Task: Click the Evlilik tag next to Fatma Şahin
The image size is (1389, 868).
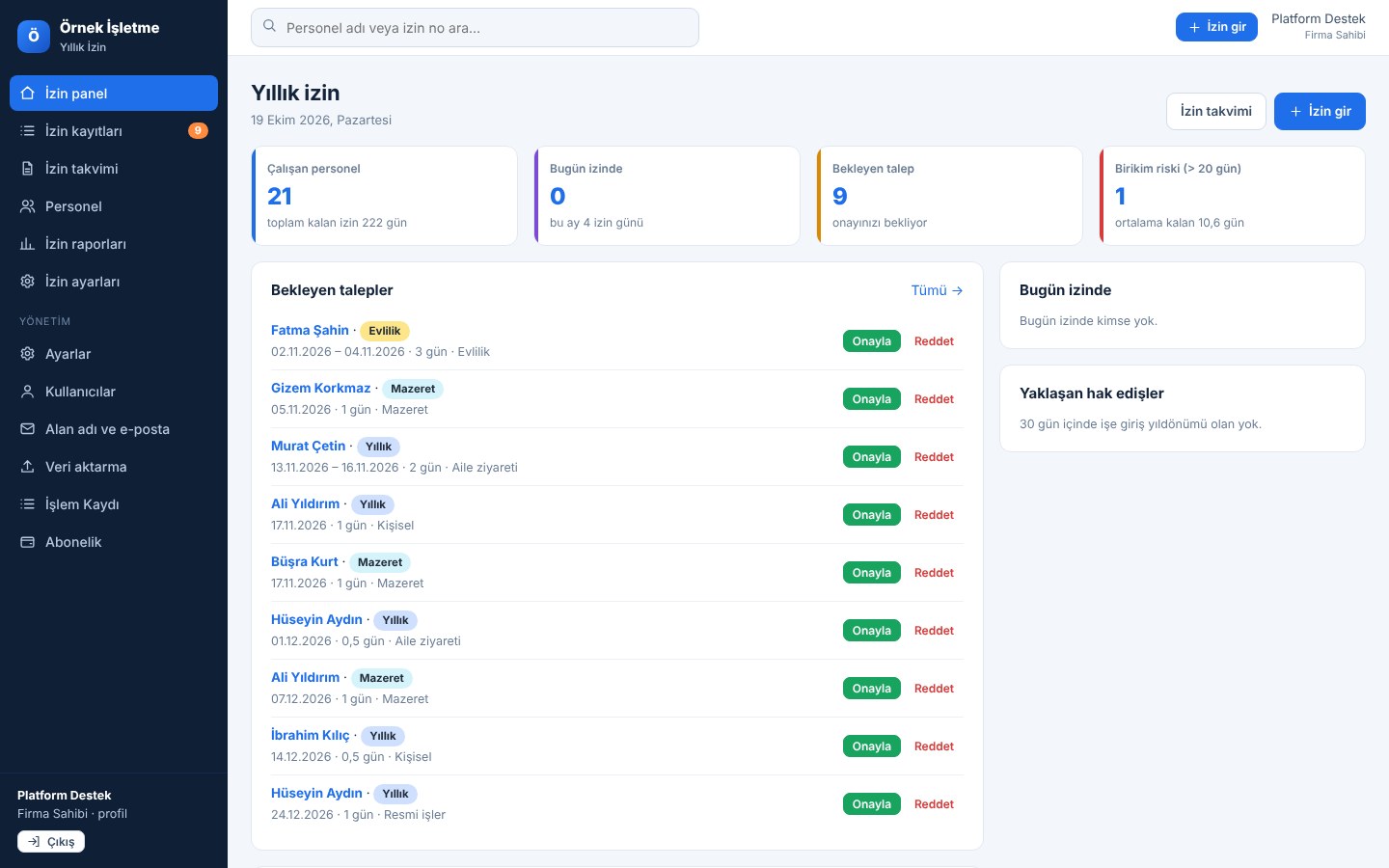Action: click(385, 331)
